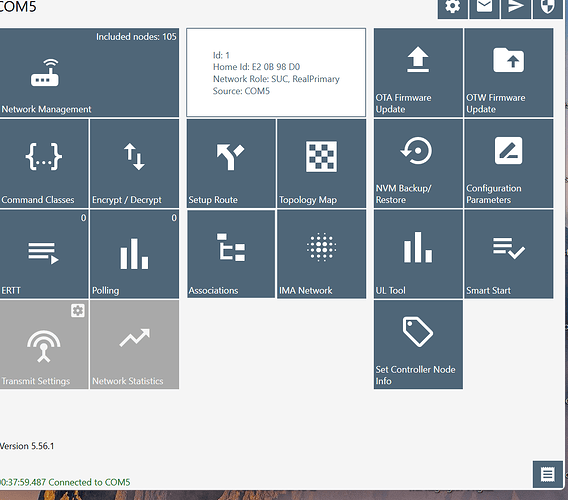Open the OTW Firmware Update tile
Image resolution: width=568 pixels, height=500 pixels.
point(509,72)
